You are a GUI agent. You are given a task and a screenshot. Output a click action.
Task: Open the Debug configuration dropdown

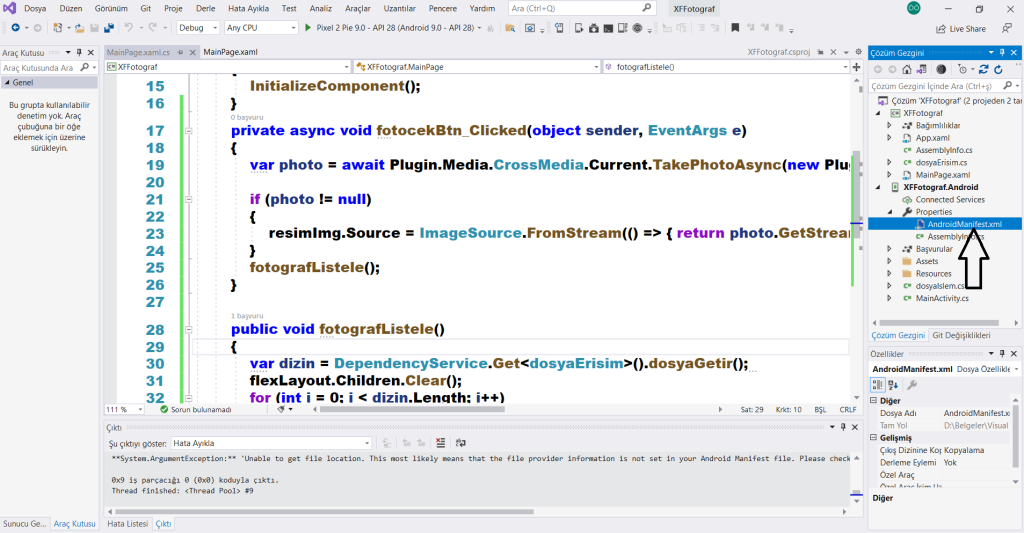pos(198,28)
